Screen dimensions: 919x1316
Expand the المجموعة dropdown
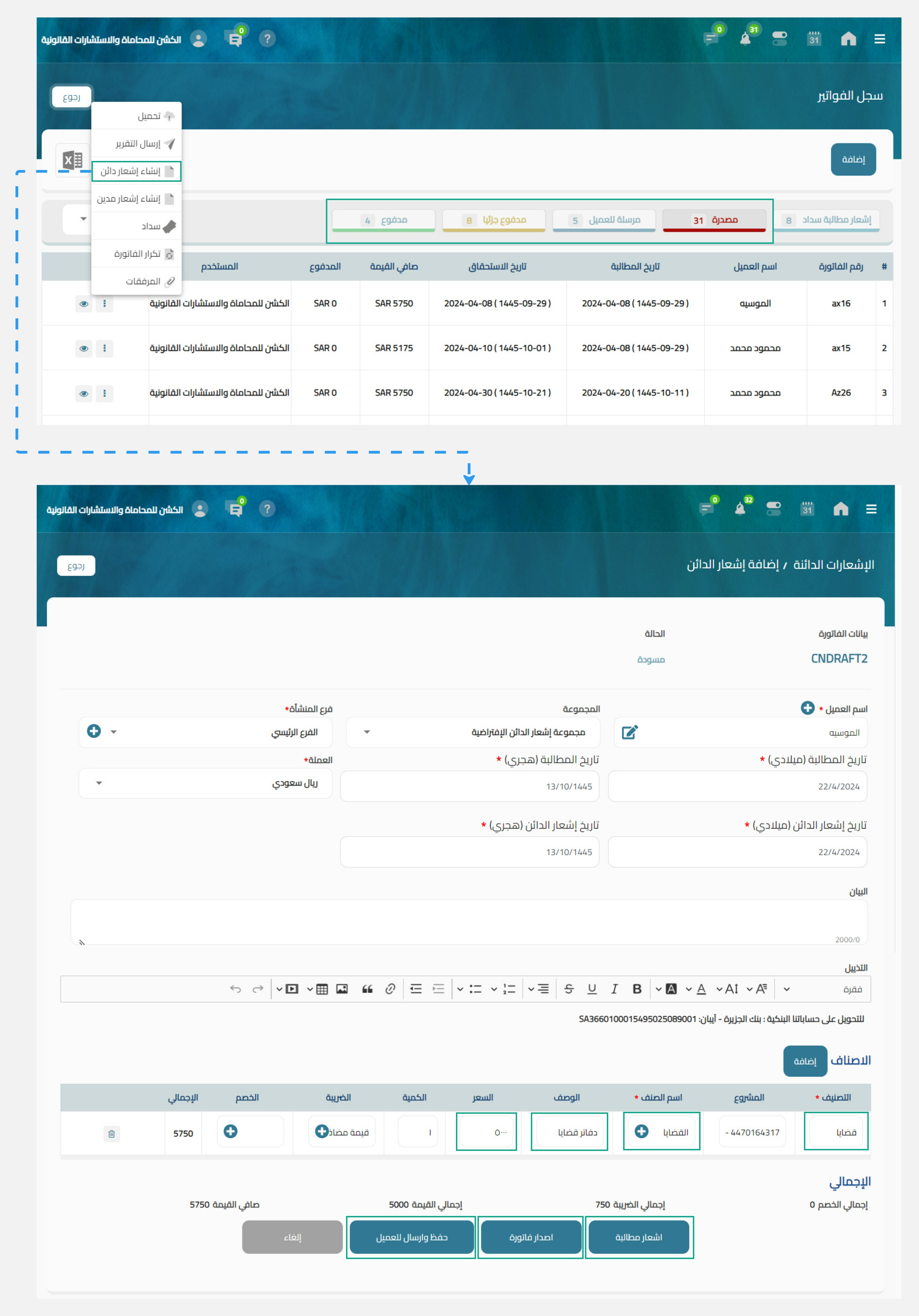click(367, 732)
